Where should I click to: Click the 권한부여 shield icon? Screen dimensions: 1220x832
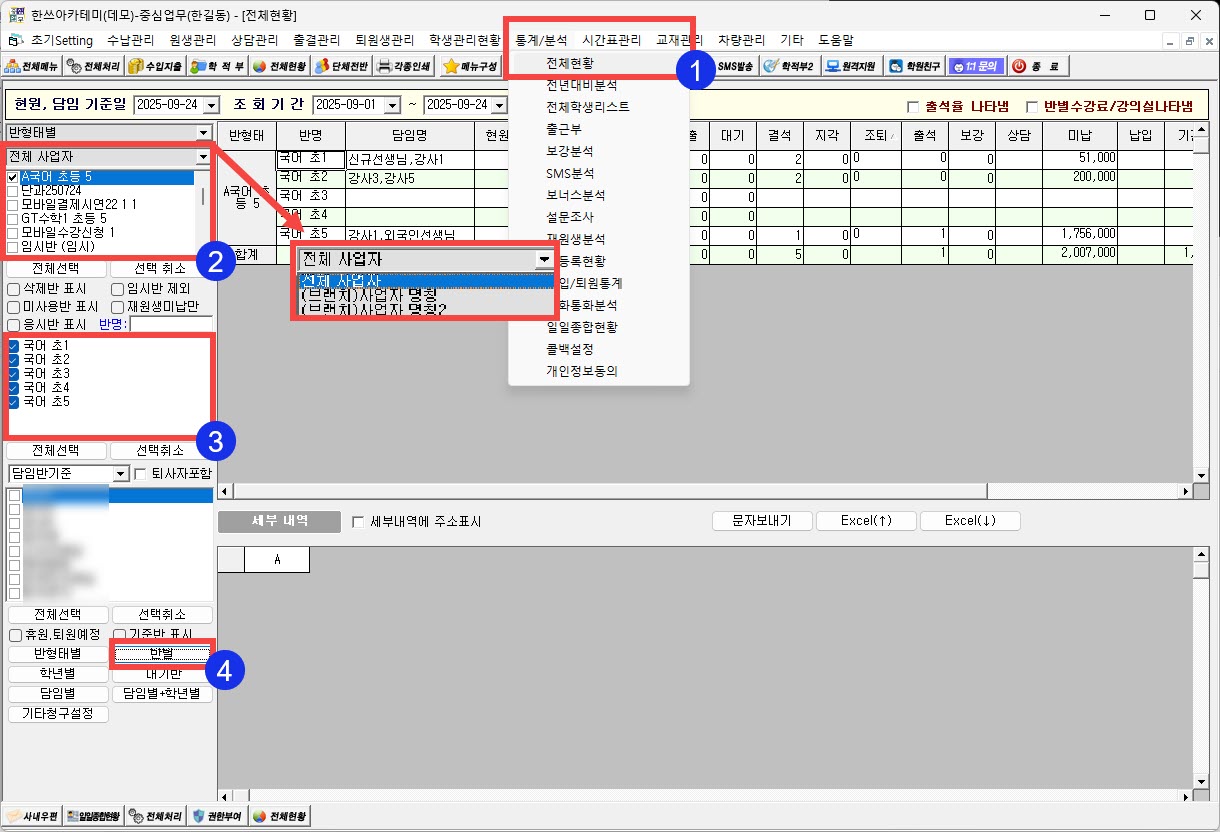218,816
